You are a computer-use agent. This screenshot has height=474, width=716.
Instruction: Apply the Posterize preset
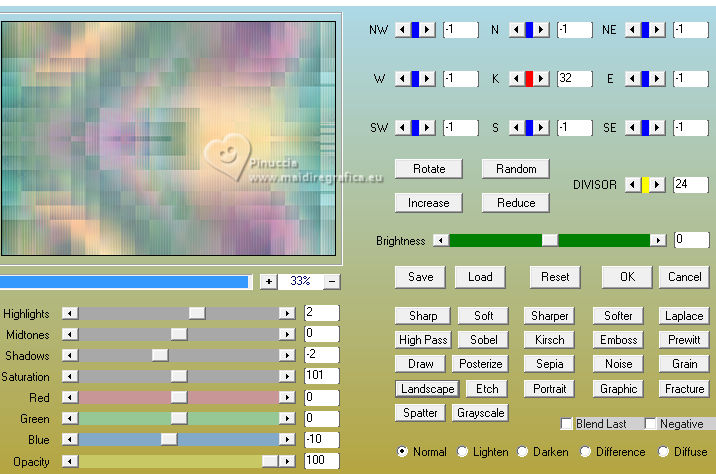point(480,364)
